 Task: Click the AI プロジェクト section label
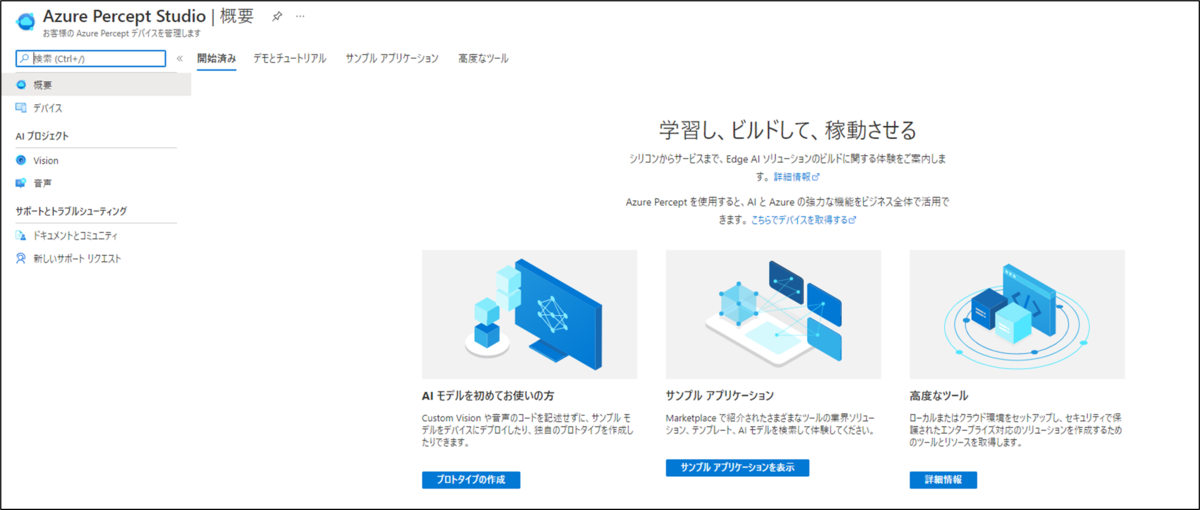coord(42,135)
